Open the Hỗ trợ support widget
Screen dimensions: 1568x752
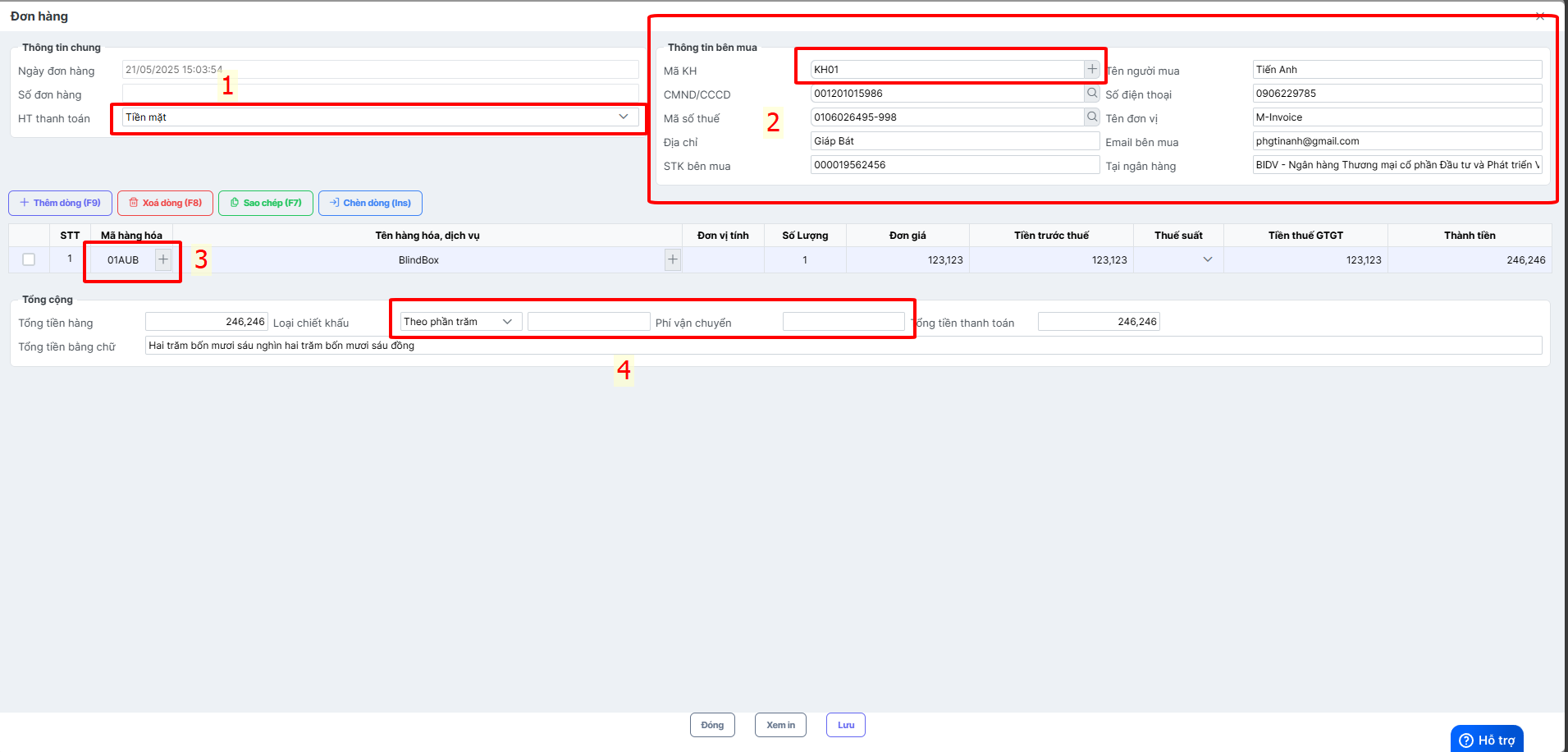(1487, 740)
